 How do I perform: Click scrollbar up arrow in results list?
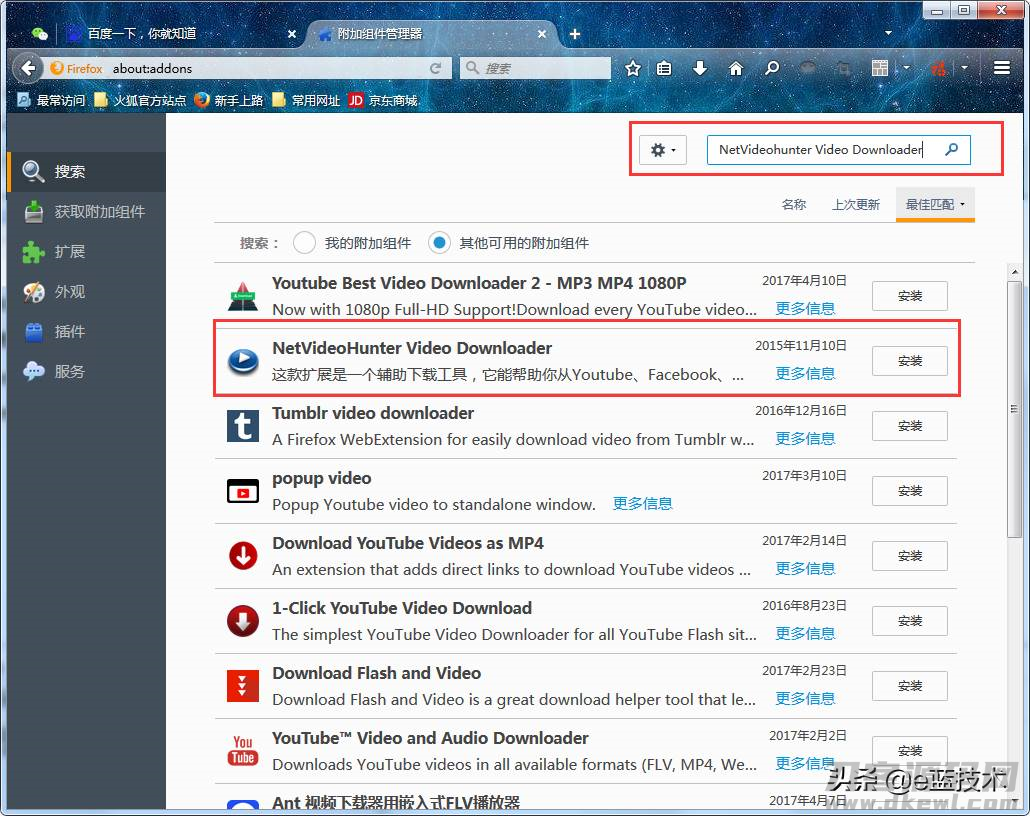pyautogui.click(x=1015, y=271)
